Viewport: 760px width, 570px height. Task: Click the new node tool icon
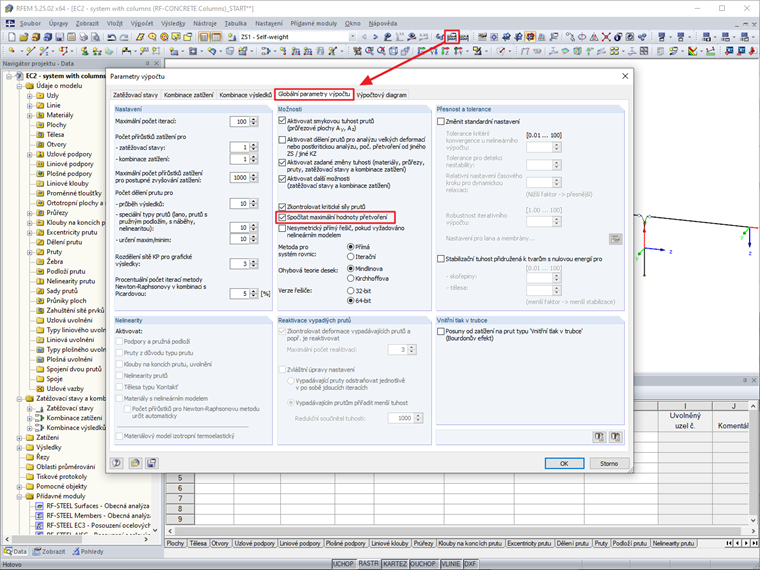click(x=12, y=50)
